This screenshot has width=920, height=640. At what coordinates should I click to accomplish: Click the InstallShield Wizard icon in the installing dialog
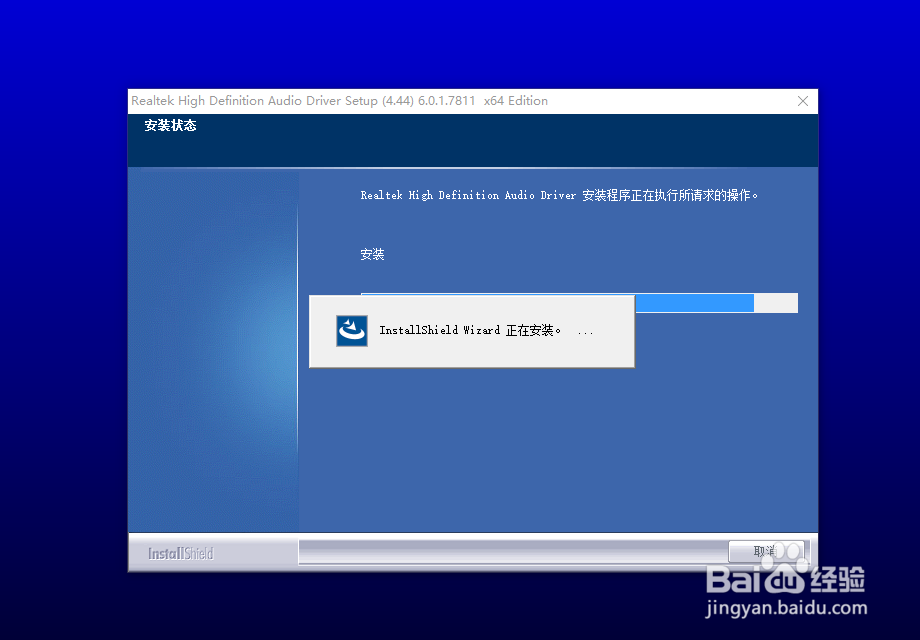[x=350, y=329]
